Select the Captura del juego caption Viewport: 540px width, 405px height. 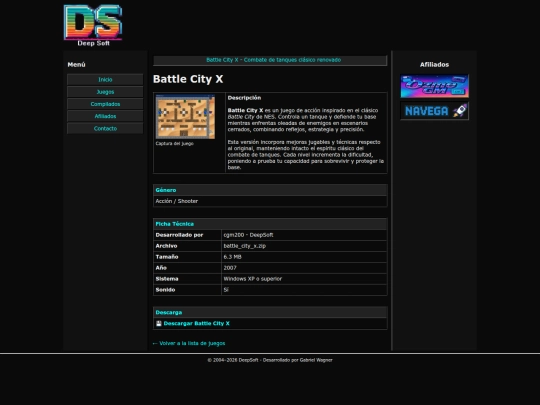click(175, 144)
